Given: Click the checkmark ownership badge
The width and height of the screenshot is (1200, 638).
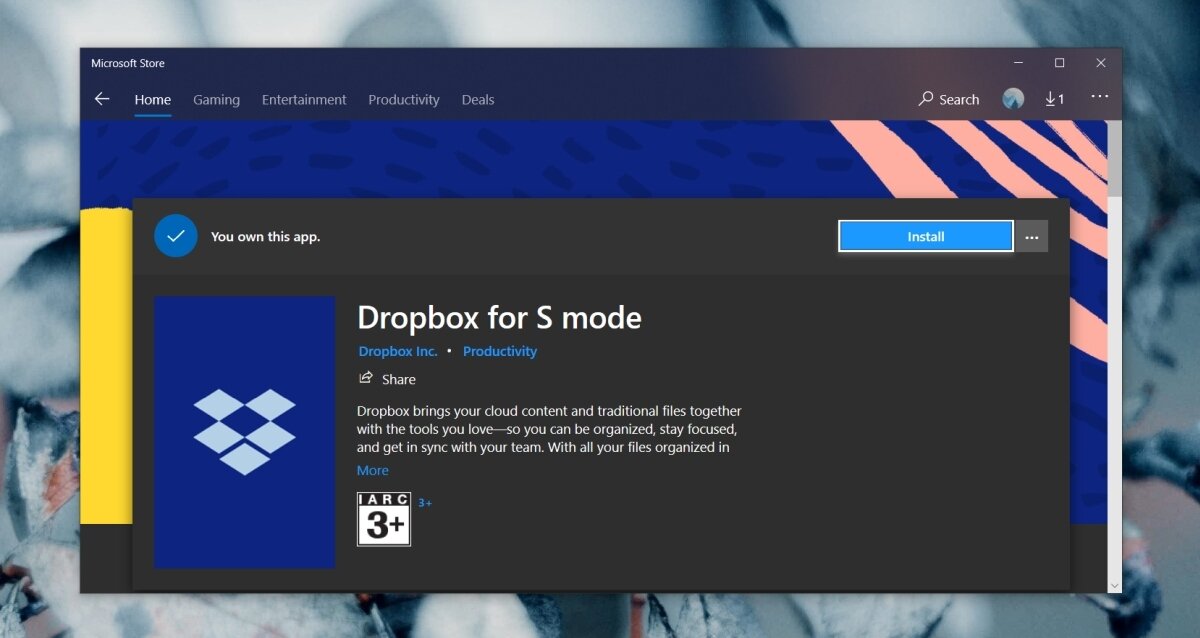Looking at the screenshot, I should pos(175,236).
